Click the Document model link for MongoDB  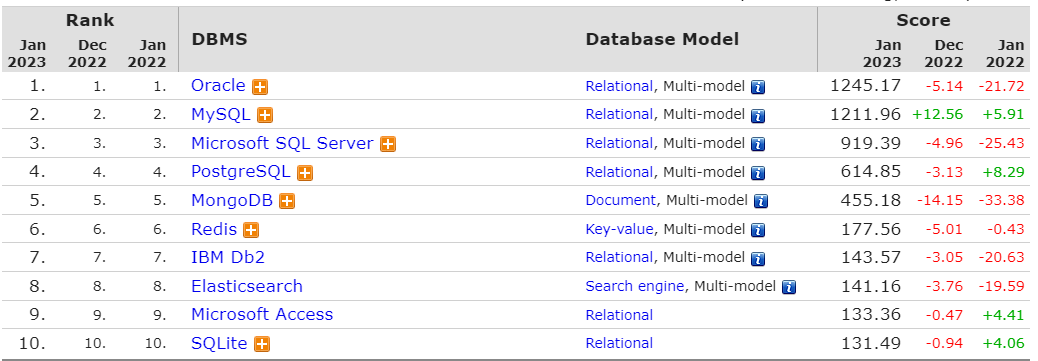(x=620, y=200)
